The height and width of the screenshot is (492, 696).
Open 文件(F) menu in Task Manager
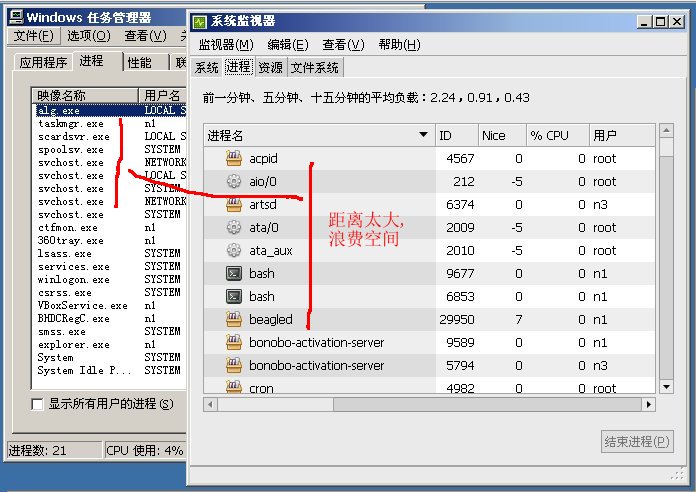click(33, 36)
